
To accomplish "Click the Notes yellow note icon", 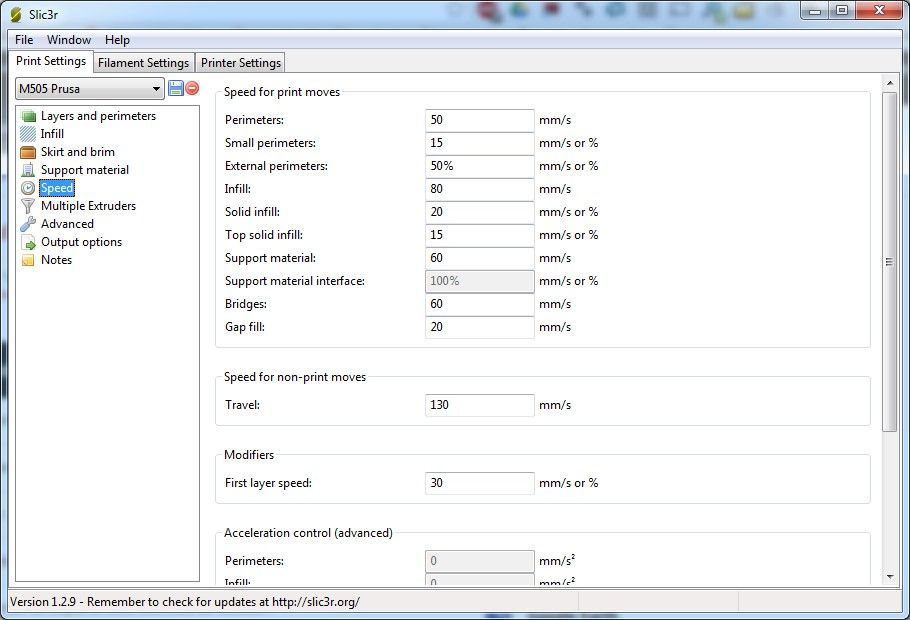I will 28,260.
